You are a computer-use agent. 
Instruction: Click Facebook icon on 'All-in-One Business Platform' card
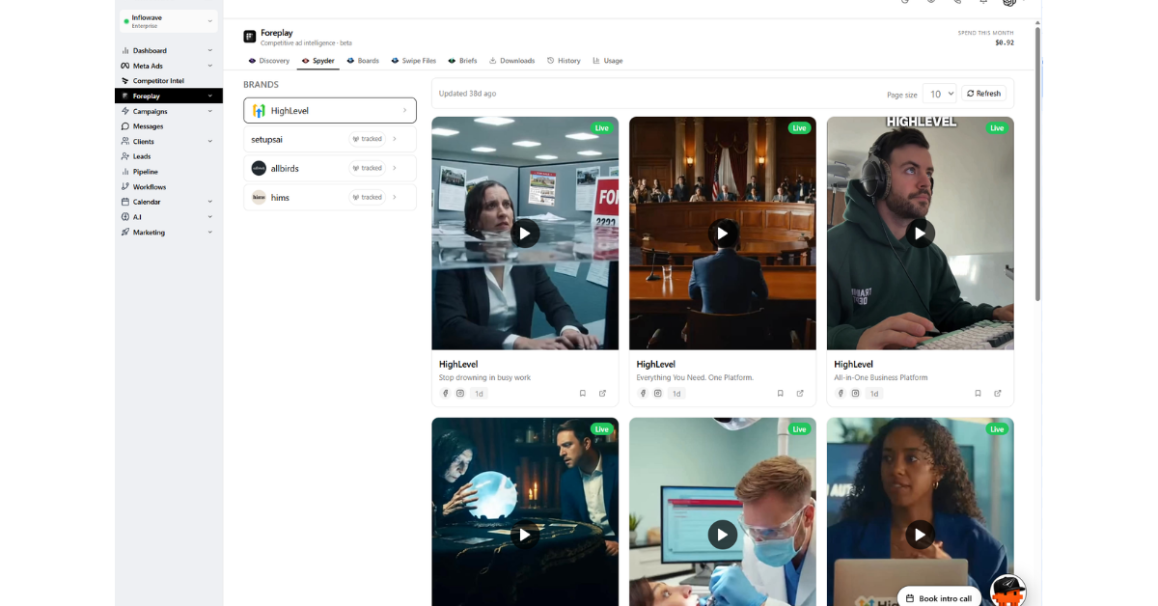[840, 393]
